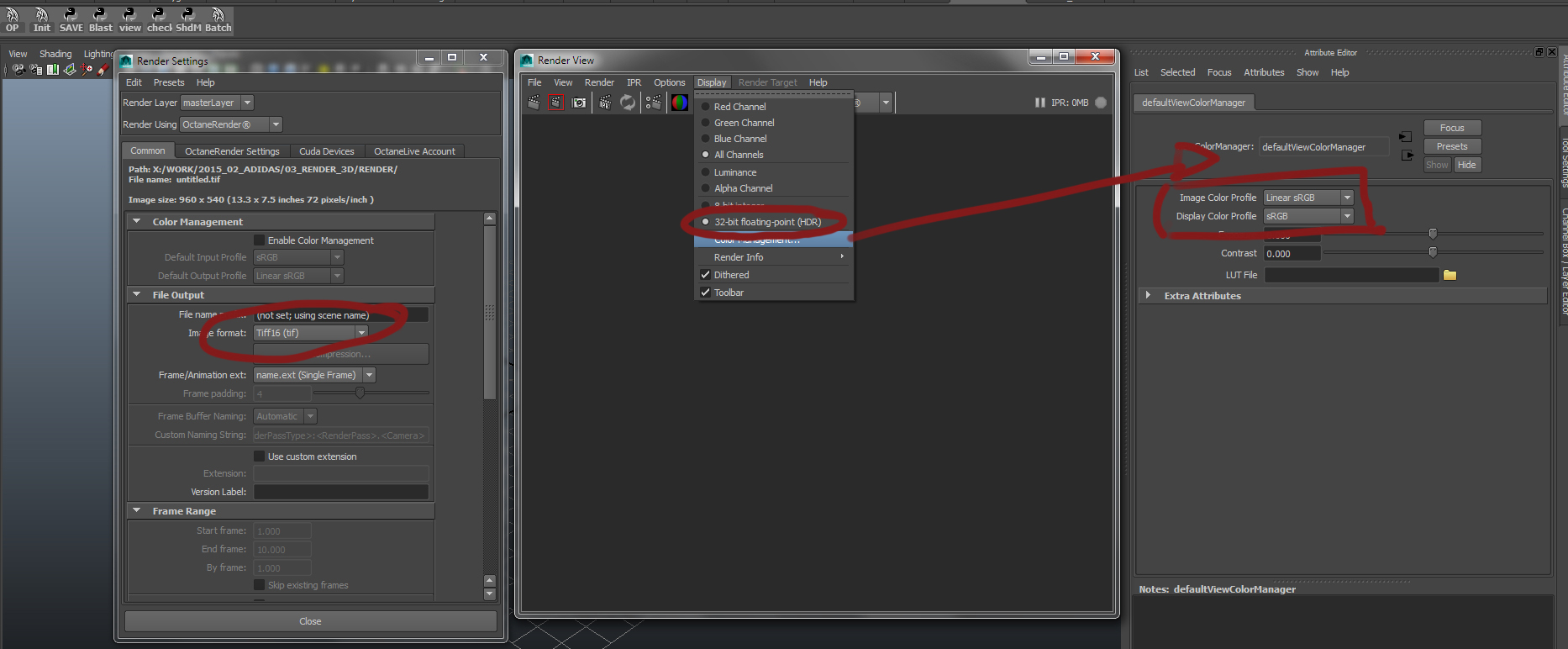Viewport: 1568px width, 649px height.
Task: Run the ShdM shelf script
Action: (188, 20)
